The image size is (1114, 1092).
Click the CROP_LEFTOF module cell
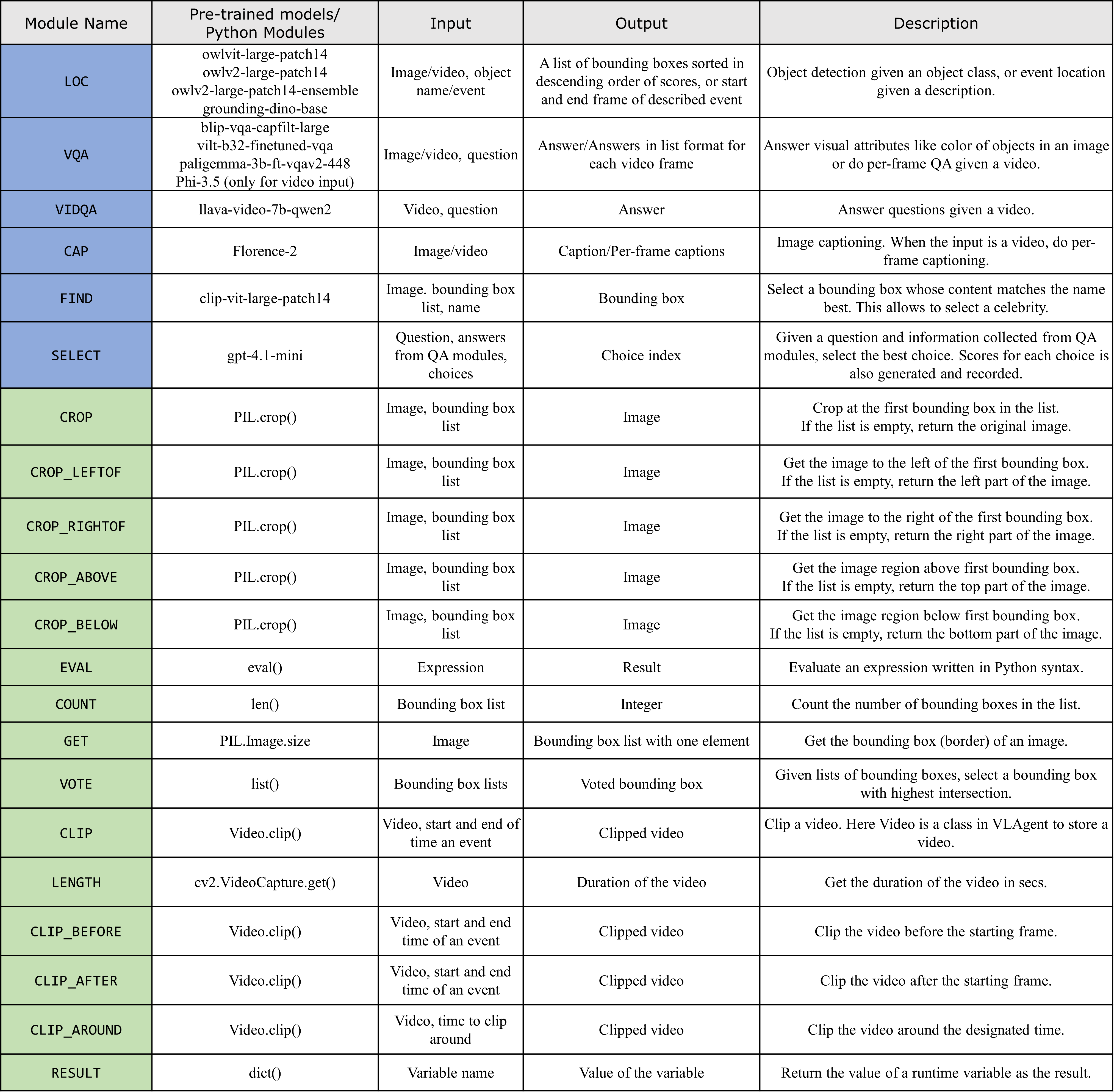click(76, 472)
